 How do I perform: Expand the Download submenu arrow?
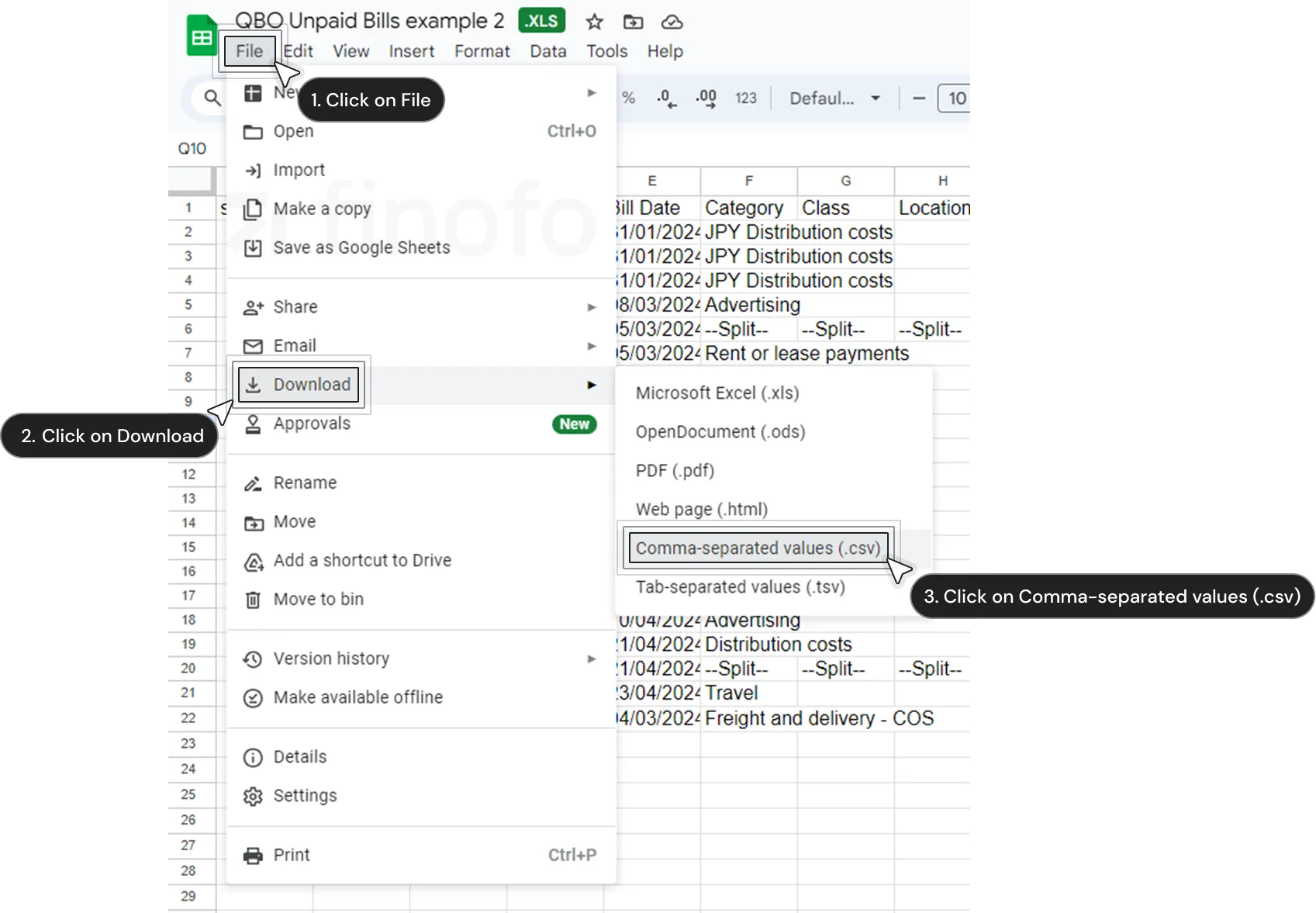[592, 385]
